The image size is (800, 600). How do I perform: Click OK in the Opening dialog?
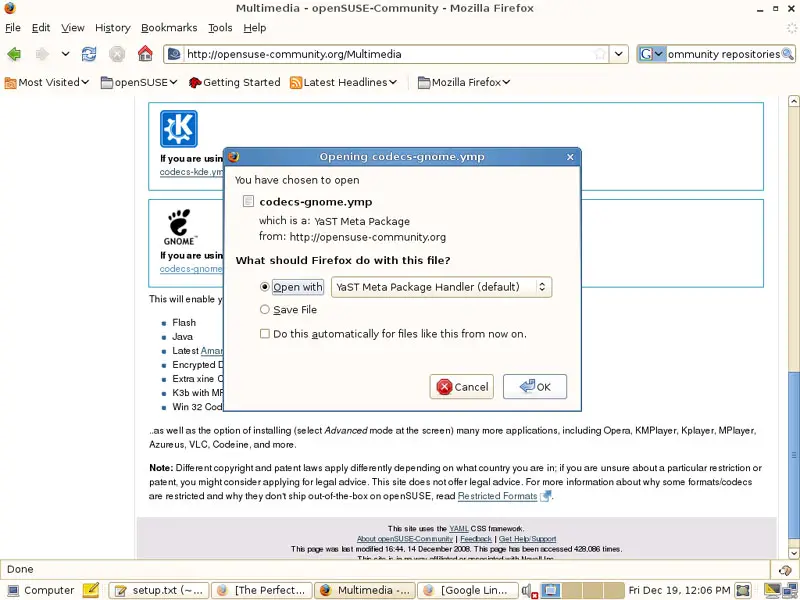[535, 387]
